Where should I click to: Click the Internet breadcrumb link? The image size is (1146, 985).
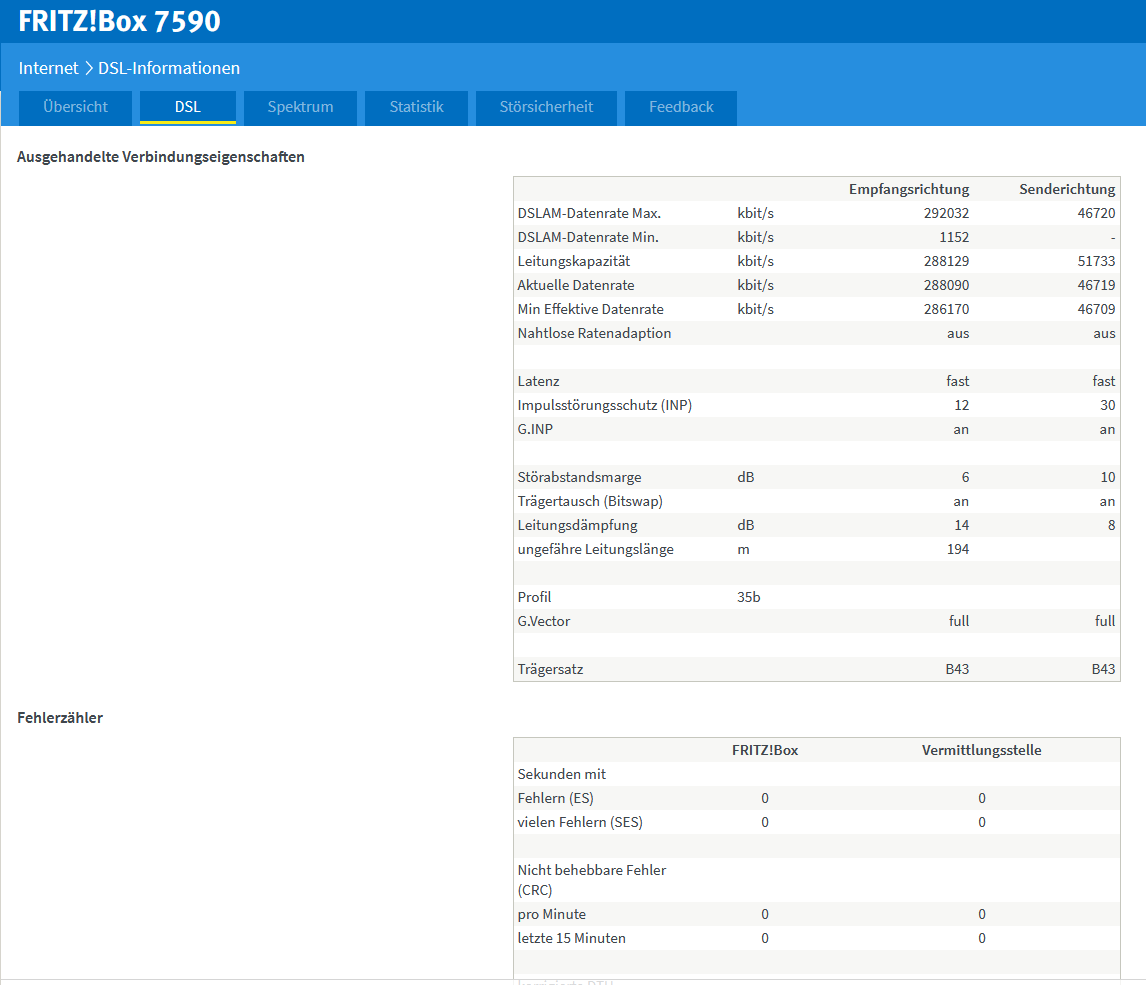pyautogui.click(x=48, y=68)
